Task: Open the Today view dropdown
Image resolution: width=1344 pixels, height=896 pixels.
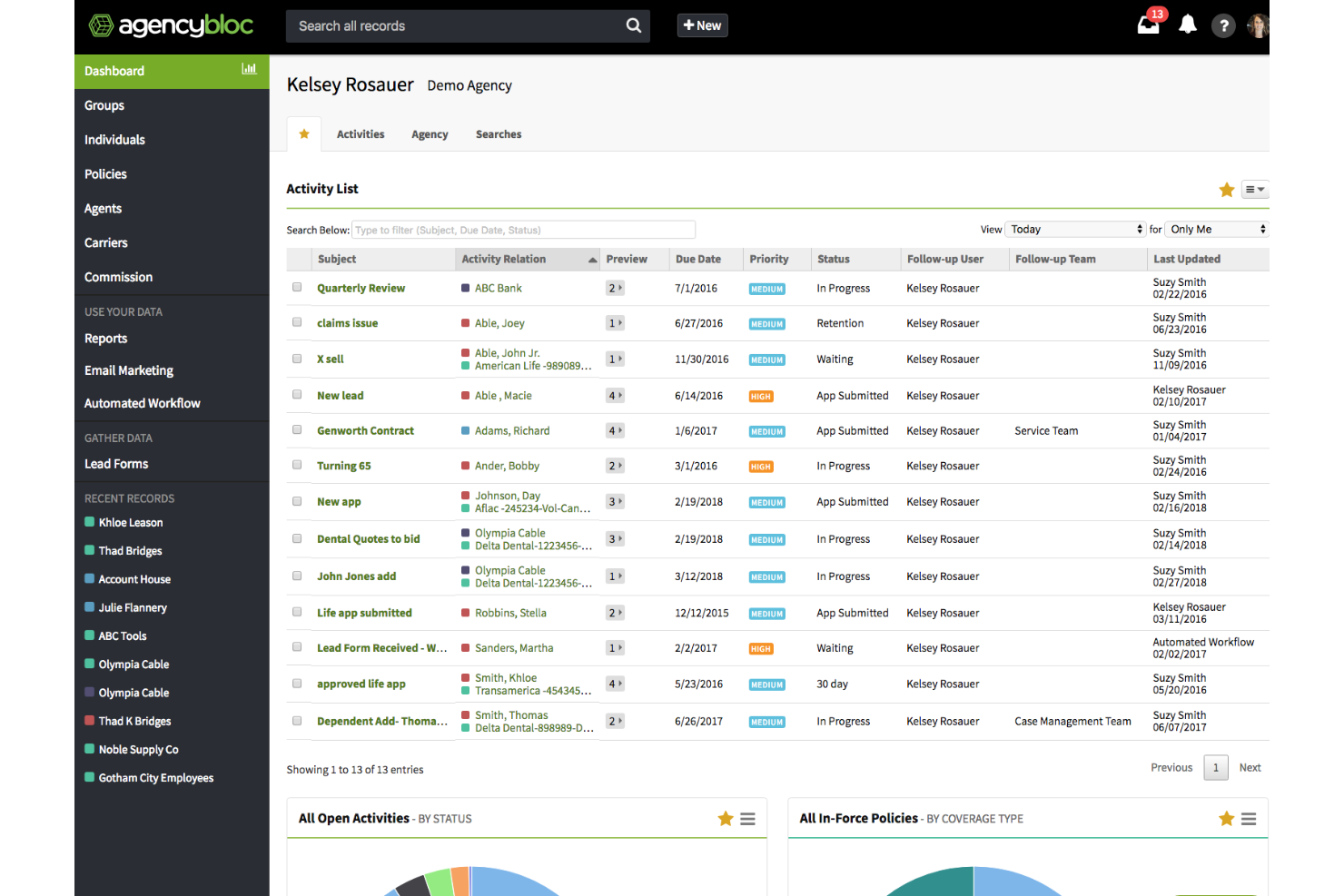Action: [x=1075, y=229]
